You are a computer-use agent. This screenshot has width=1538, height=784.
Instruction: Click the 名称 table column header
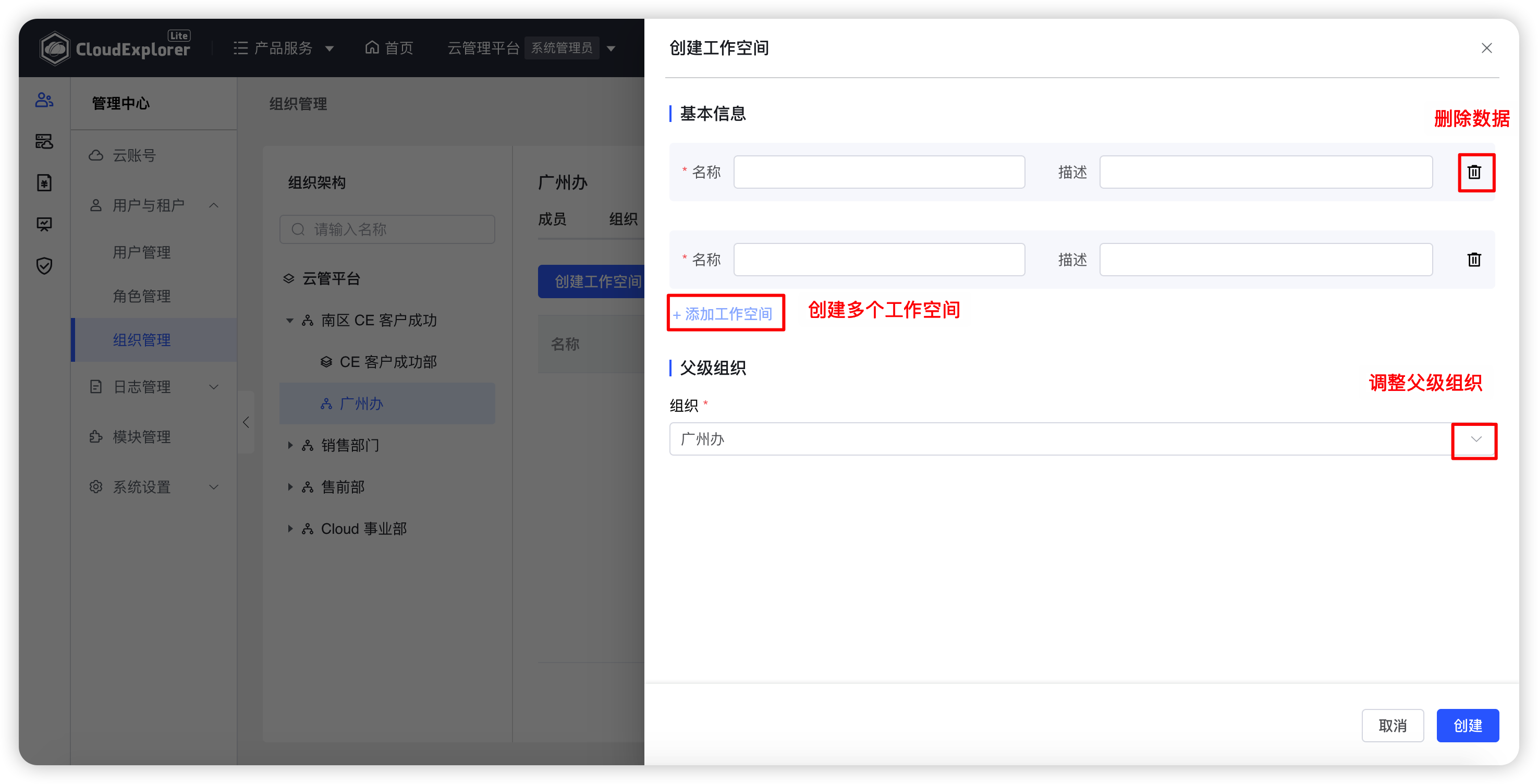565,344
